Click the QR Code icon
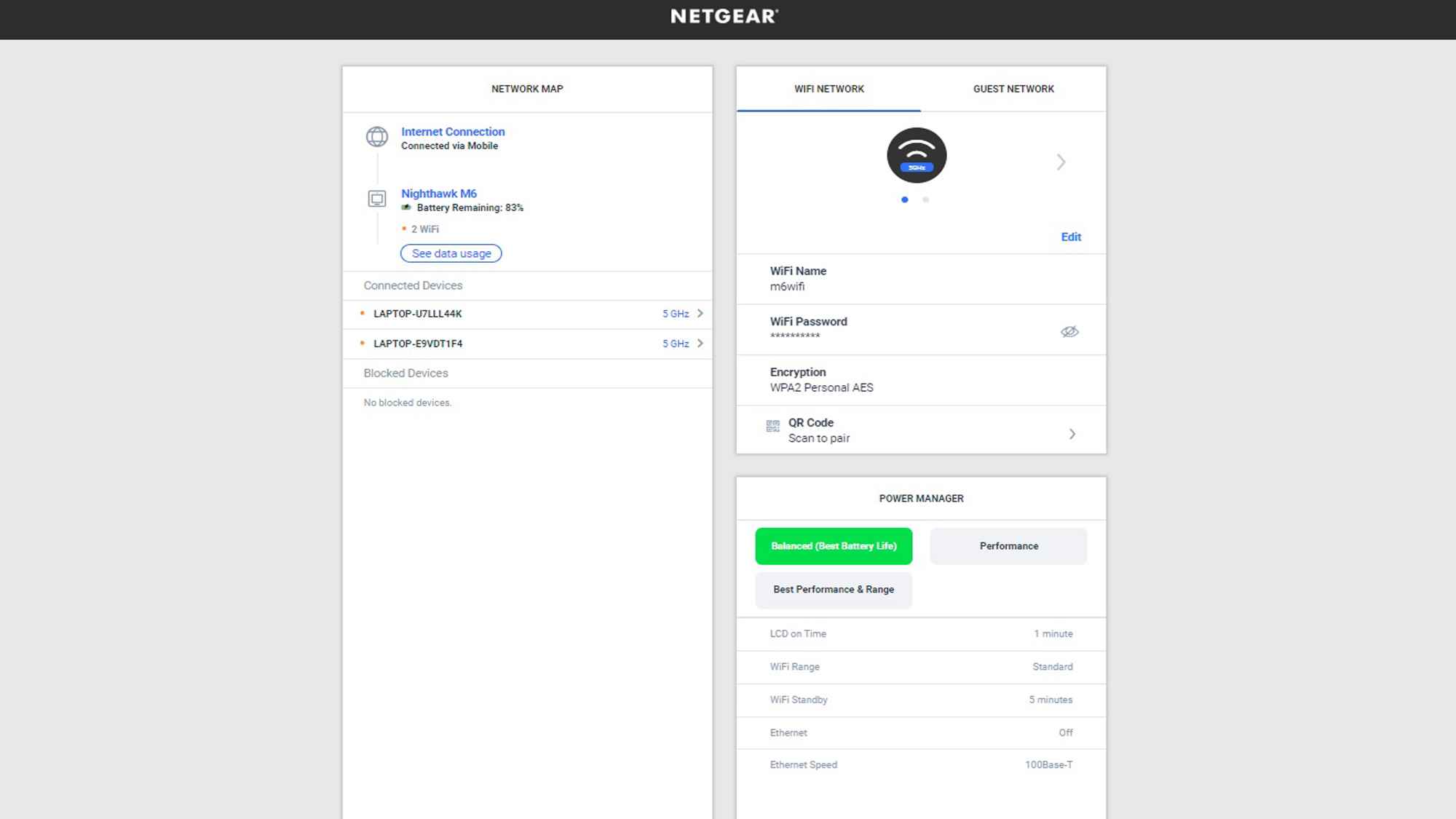Viewport: 1456px width, 819px height. (x=772, y=427)
